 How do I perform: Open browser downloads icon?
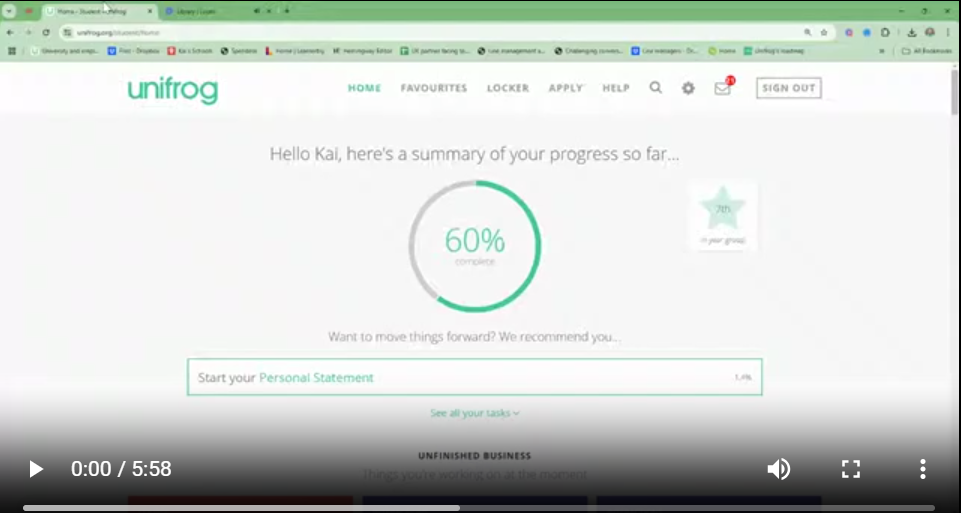(912, 32)
